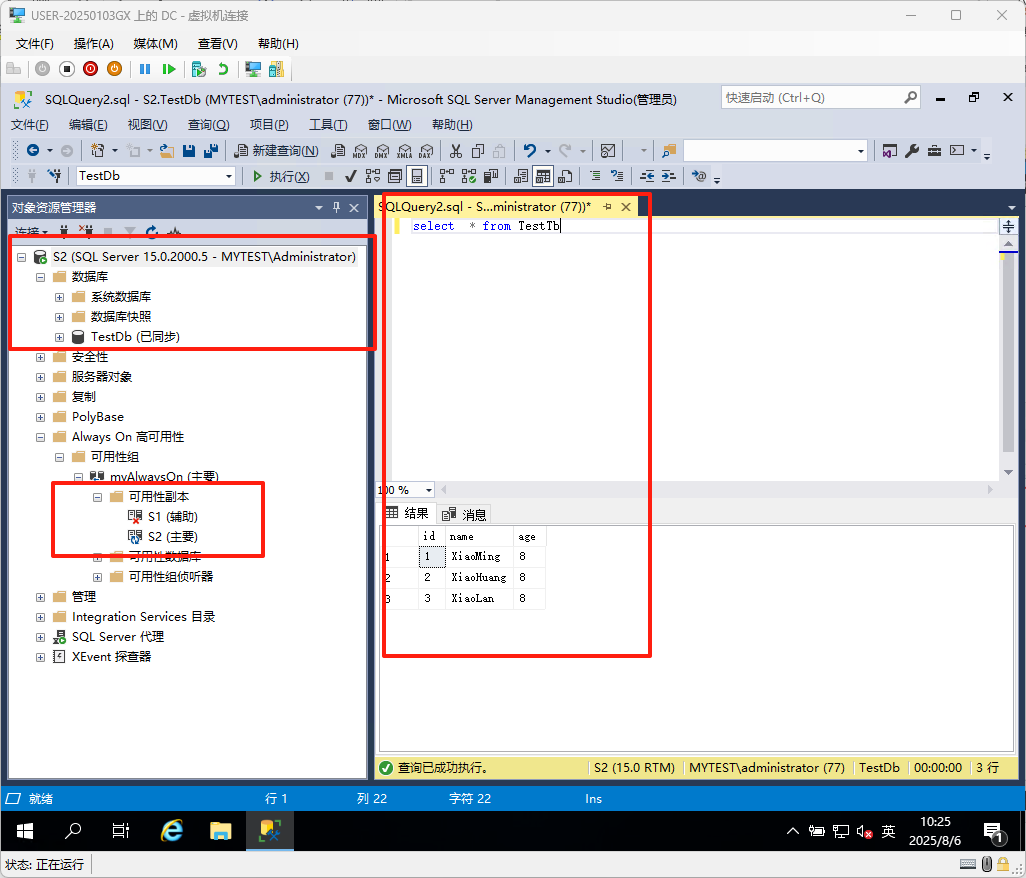Stop the VM with the square stop icon
The width and height of the screenshot is (1026, 878).
click(67, 69)
